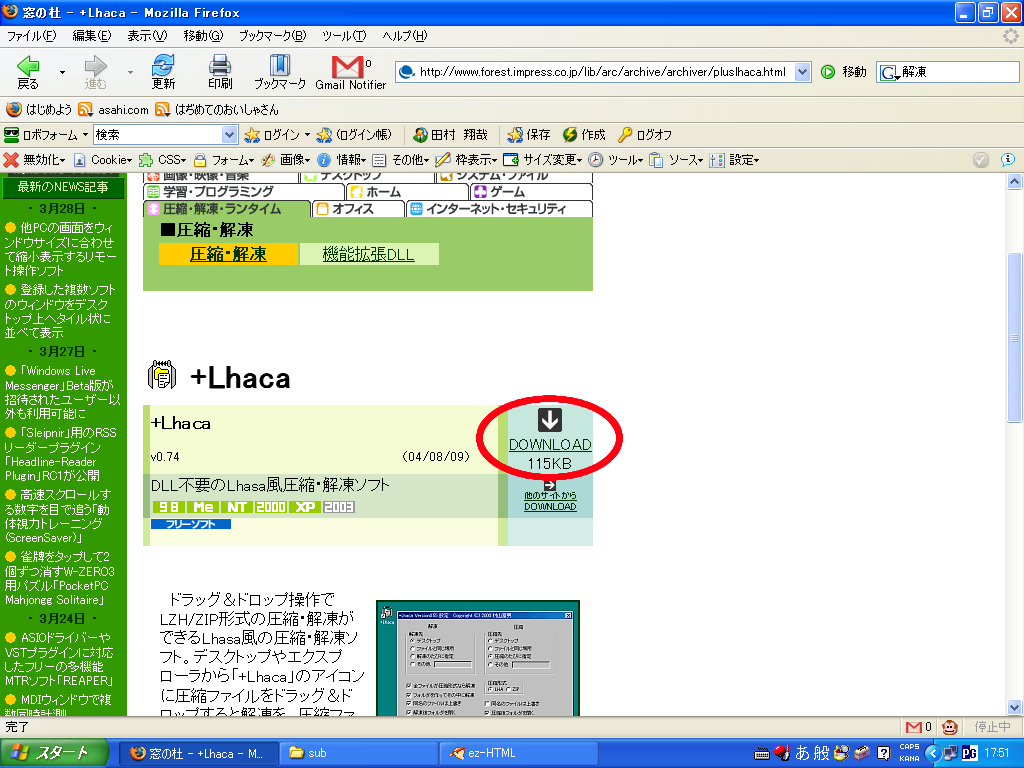Click the Windows スタート button
Image resolution: width=1024 pixels, height=768 pixels.
click(x=54, y=753)
